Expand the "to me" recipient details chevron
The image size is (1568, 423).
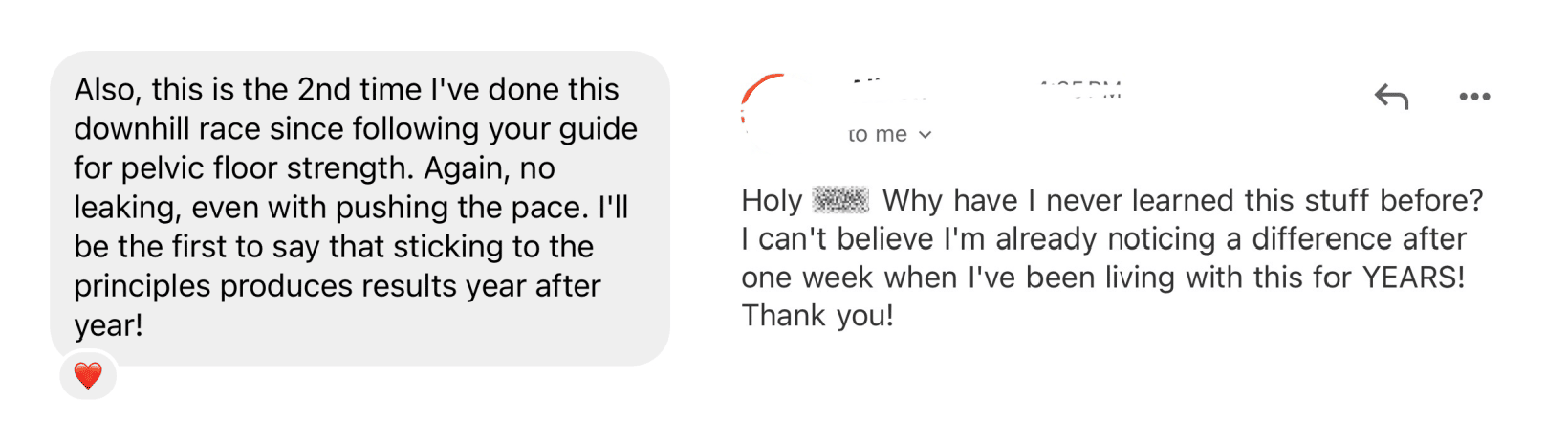(925, 135)
